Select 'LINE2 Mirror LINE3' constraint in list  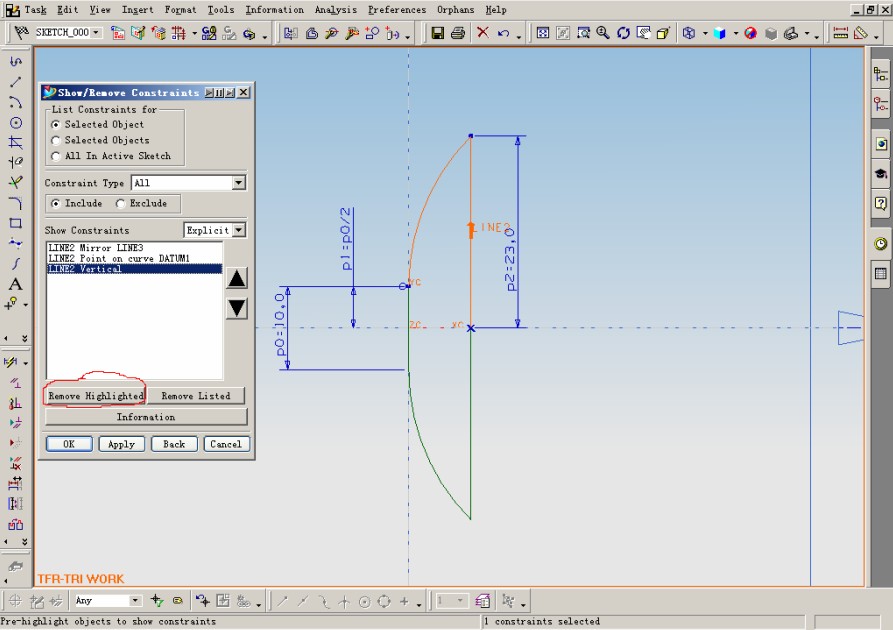[x=96, y=248]
